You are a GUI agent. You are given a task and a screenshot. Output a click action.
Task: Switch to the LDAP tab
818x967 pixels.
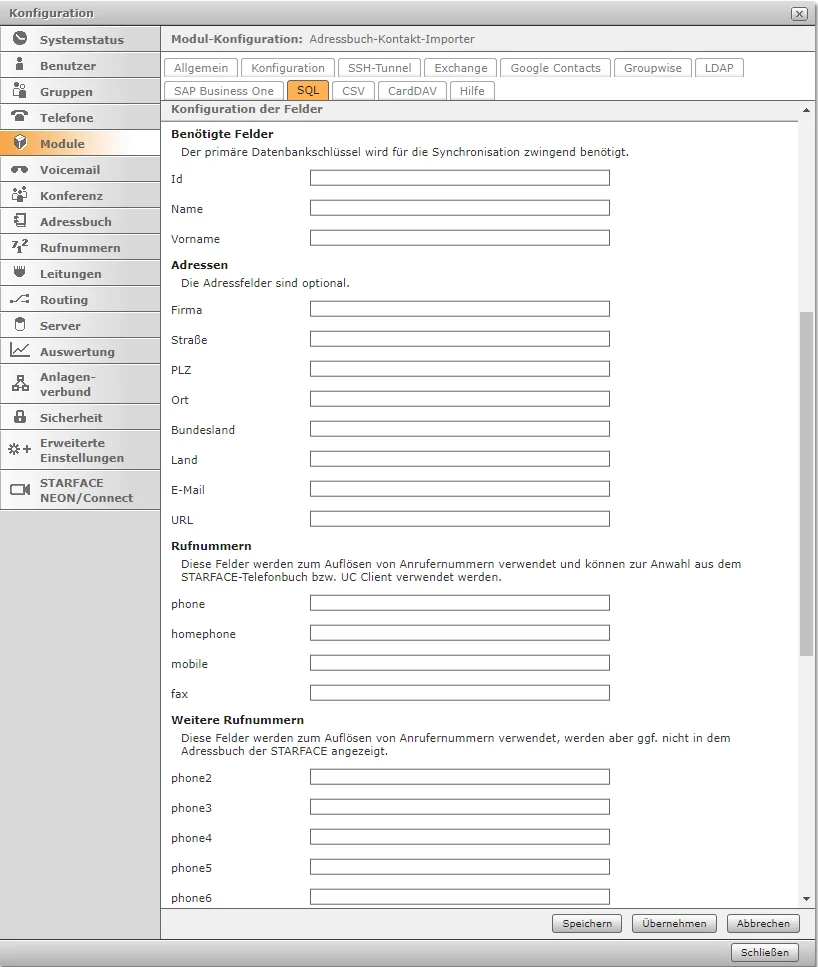coord(718,68)
